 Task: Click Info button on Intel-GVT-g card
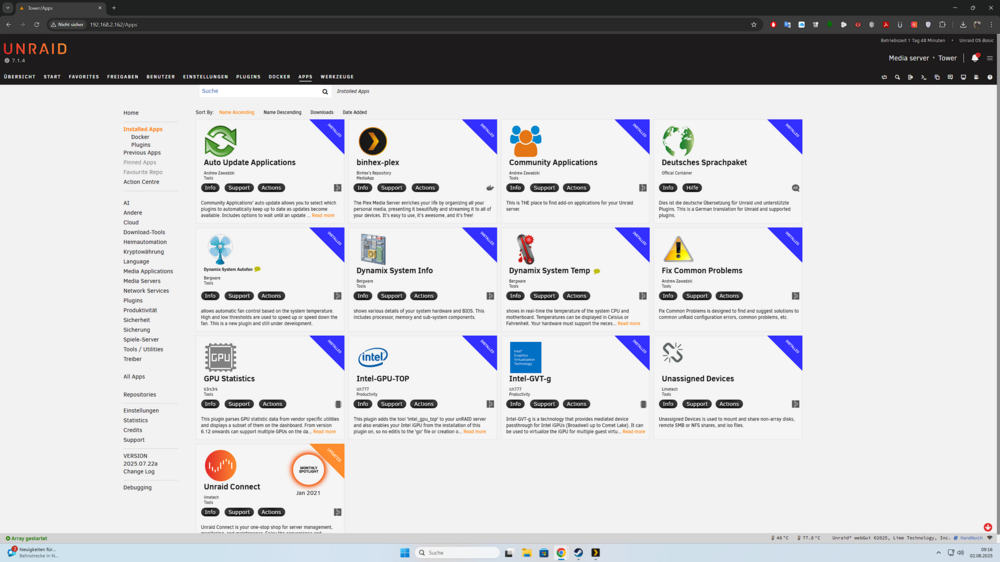pos(515,404)
